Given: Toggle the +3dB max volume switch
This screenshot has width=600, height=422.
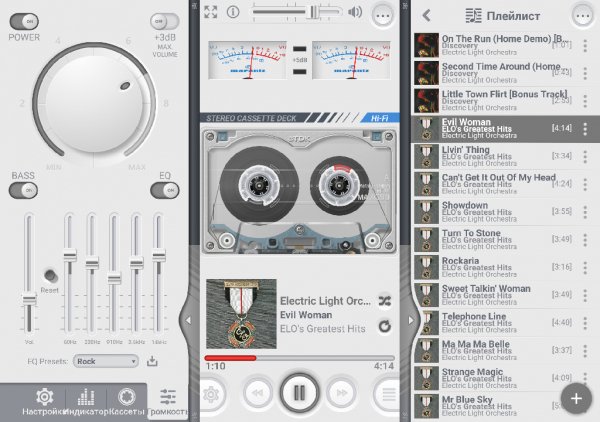Looking at the screenshot, I should click(x=165, y=21).
